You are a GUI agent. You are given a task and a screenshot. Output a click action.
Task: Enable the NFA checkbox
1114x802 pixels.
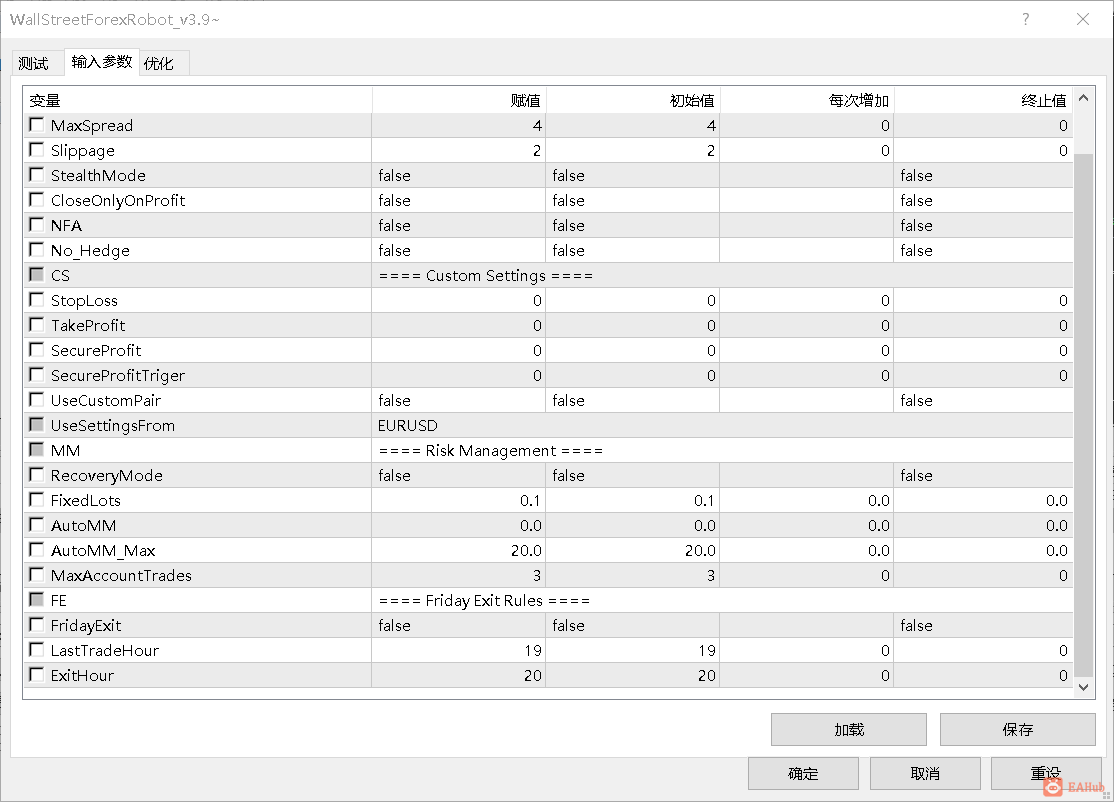pos(36,225)
